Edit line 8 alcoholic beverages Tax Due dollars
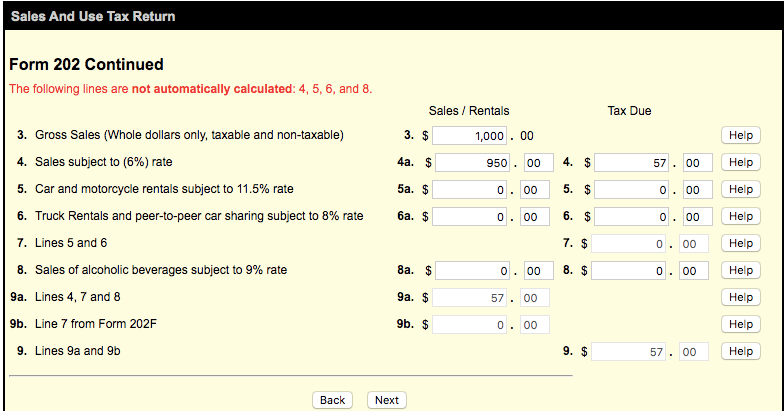 pos(633,270)
